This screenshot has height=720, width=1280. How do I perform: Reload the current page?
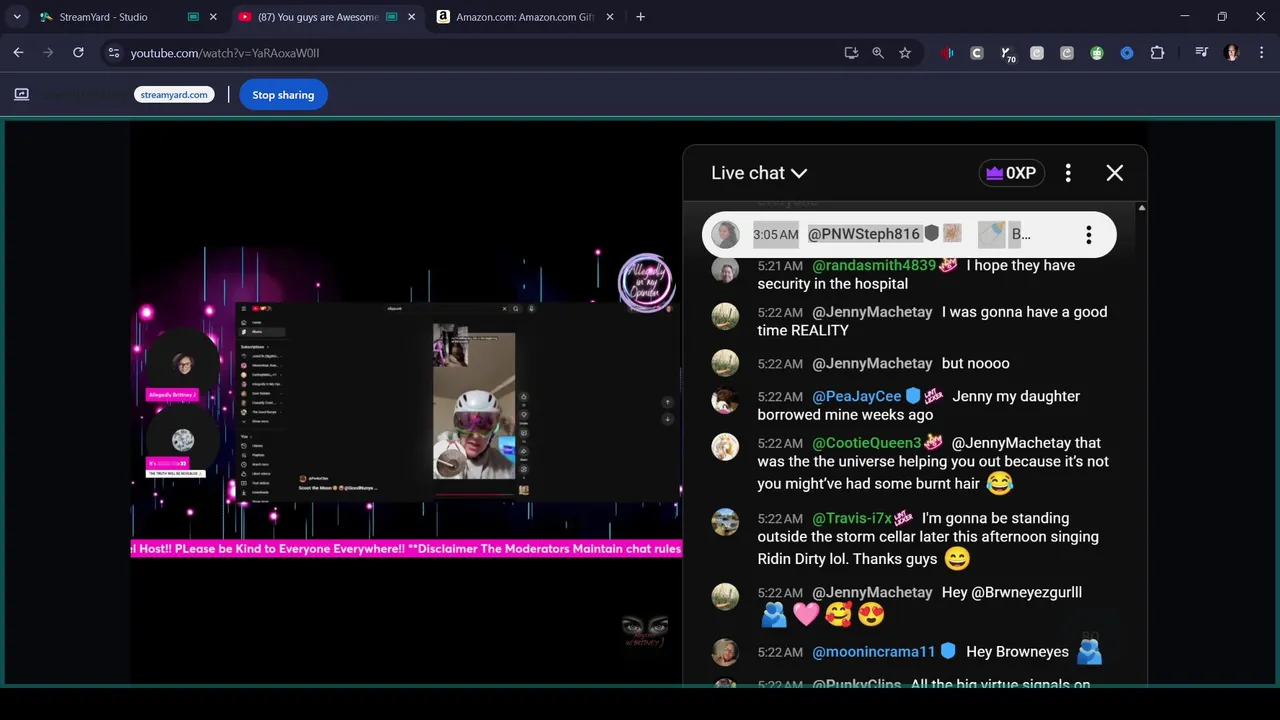click(78, 53)
